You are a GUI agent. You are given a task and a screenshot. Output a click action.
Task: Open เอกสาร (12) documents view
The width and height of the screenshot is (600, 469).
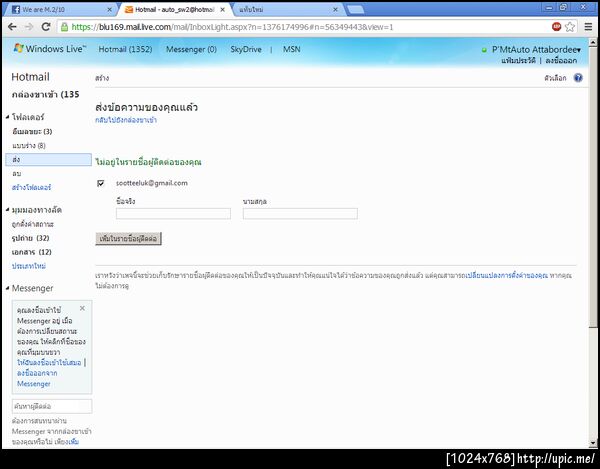pyautogui.click(x=32, y=252)
